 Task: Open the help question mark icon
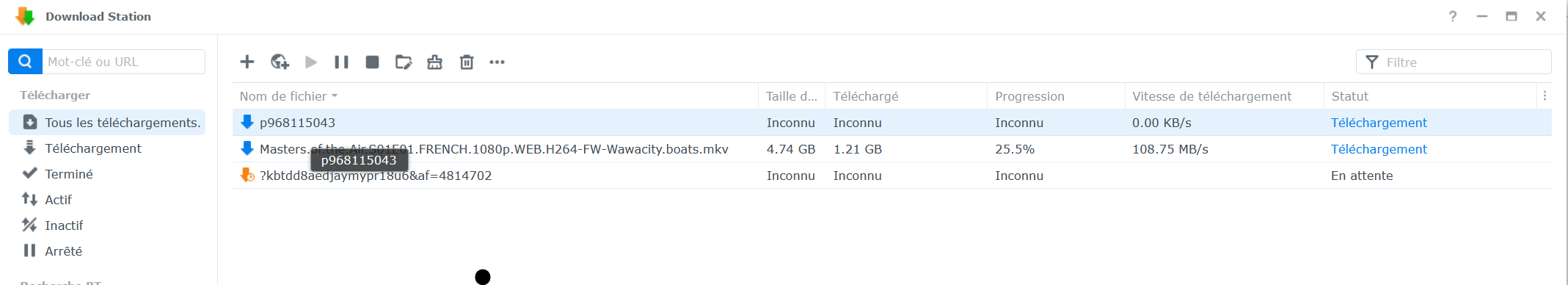click(1453, 16)
